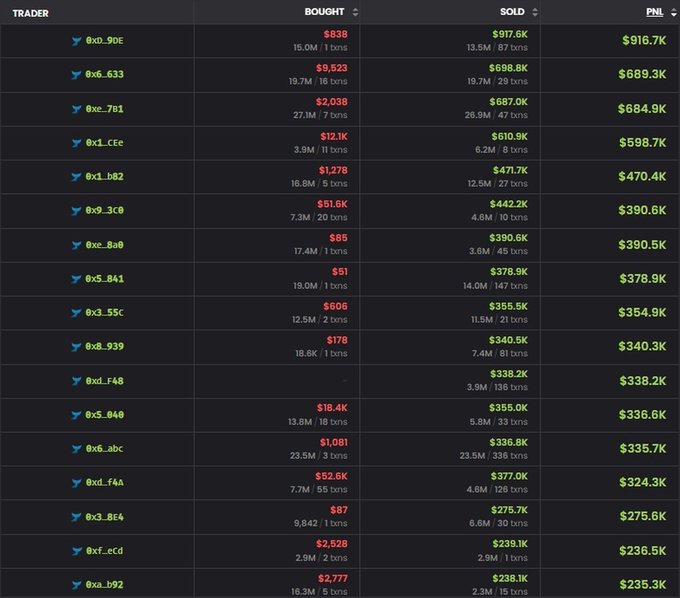Click the whale icon beside 0x6_633
This screenshot has height=598, width=680.
(x=76, y=75)
